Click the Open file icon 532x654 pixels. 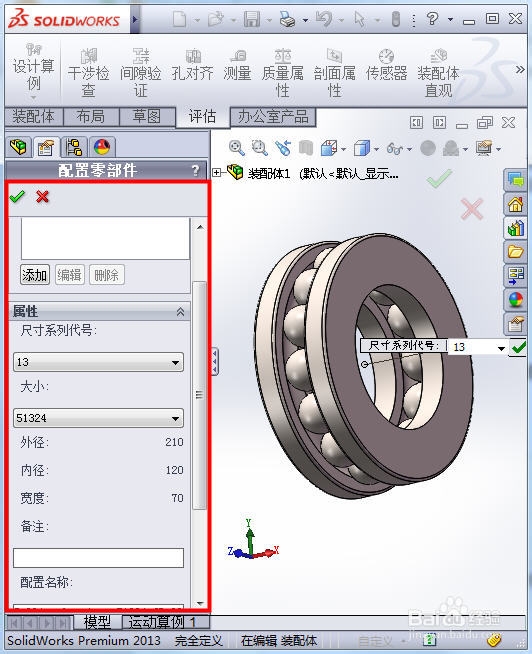point(216,19)
